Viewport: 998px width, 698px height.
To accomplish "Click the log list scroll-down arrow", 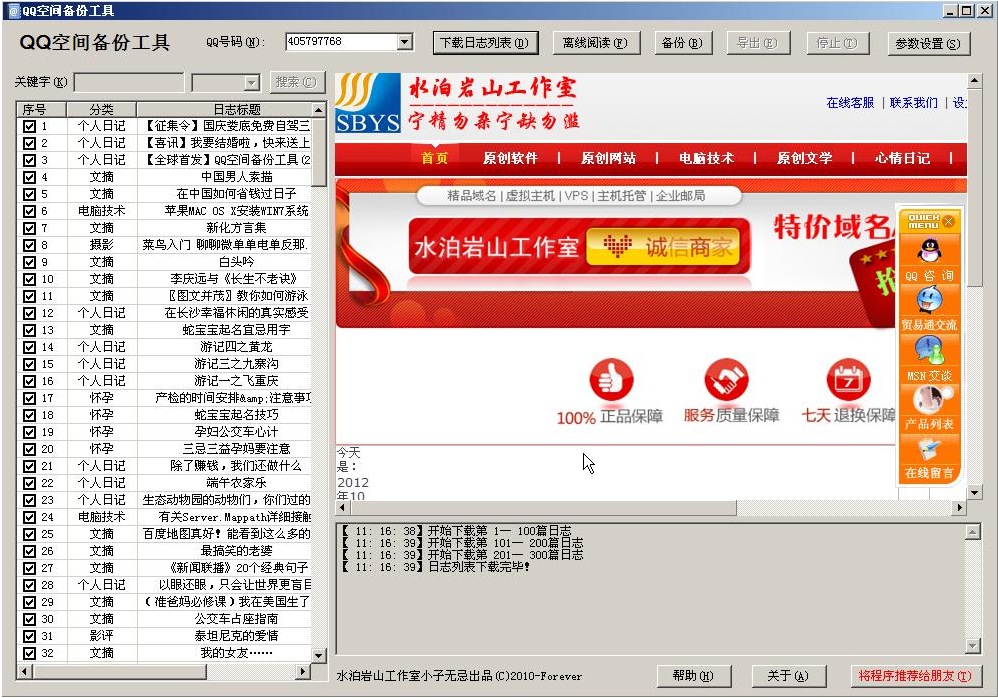I will 319,655.
